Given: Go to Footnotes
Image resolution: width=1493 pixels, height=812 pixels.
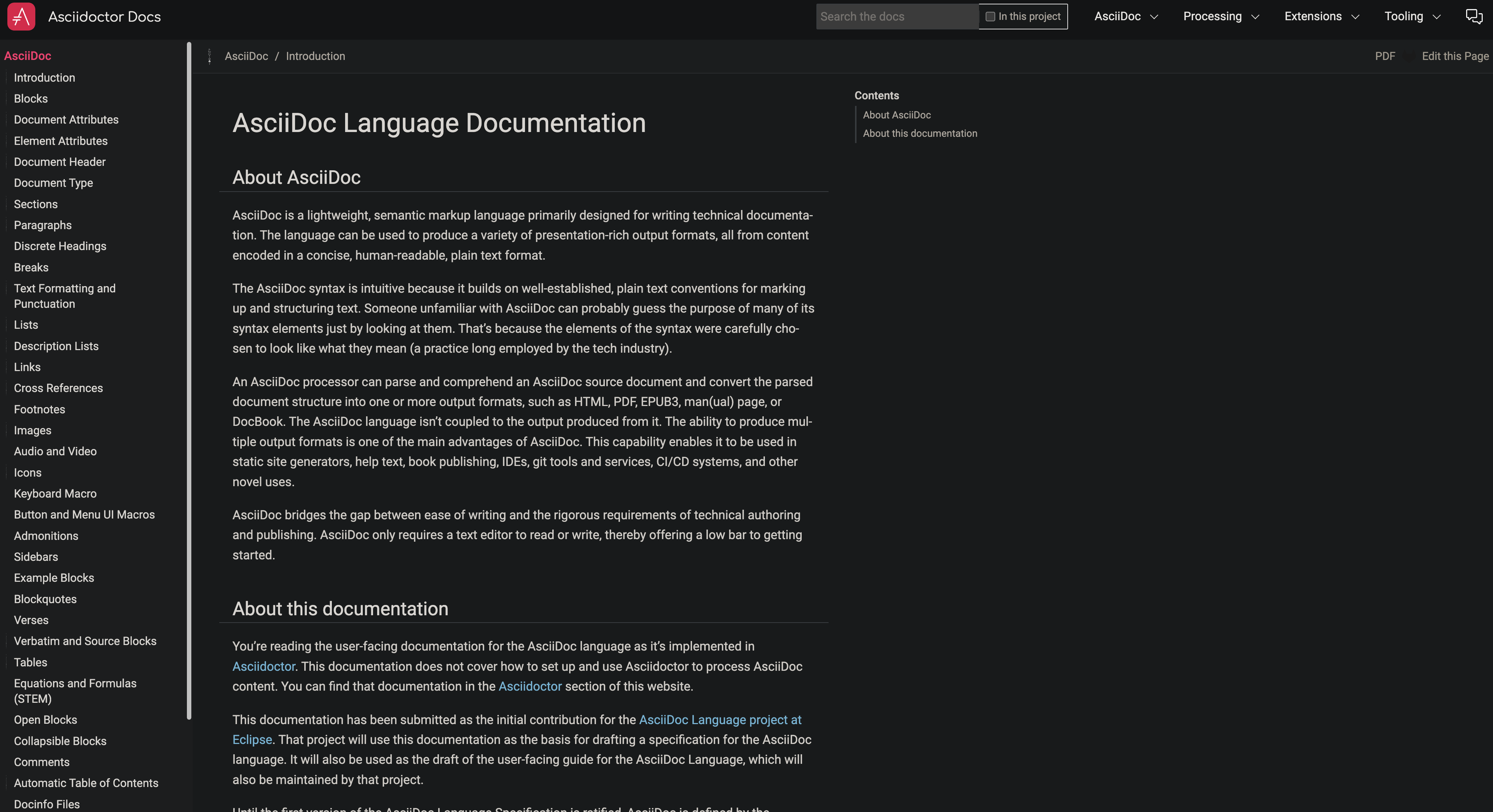Looking at the screenshot, I should (39, 409).
